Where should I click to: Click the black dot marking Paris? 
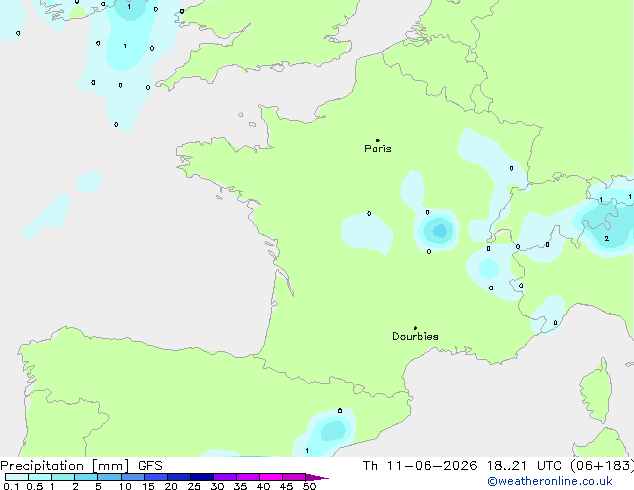pyautogui.click(x=378, y=140)
